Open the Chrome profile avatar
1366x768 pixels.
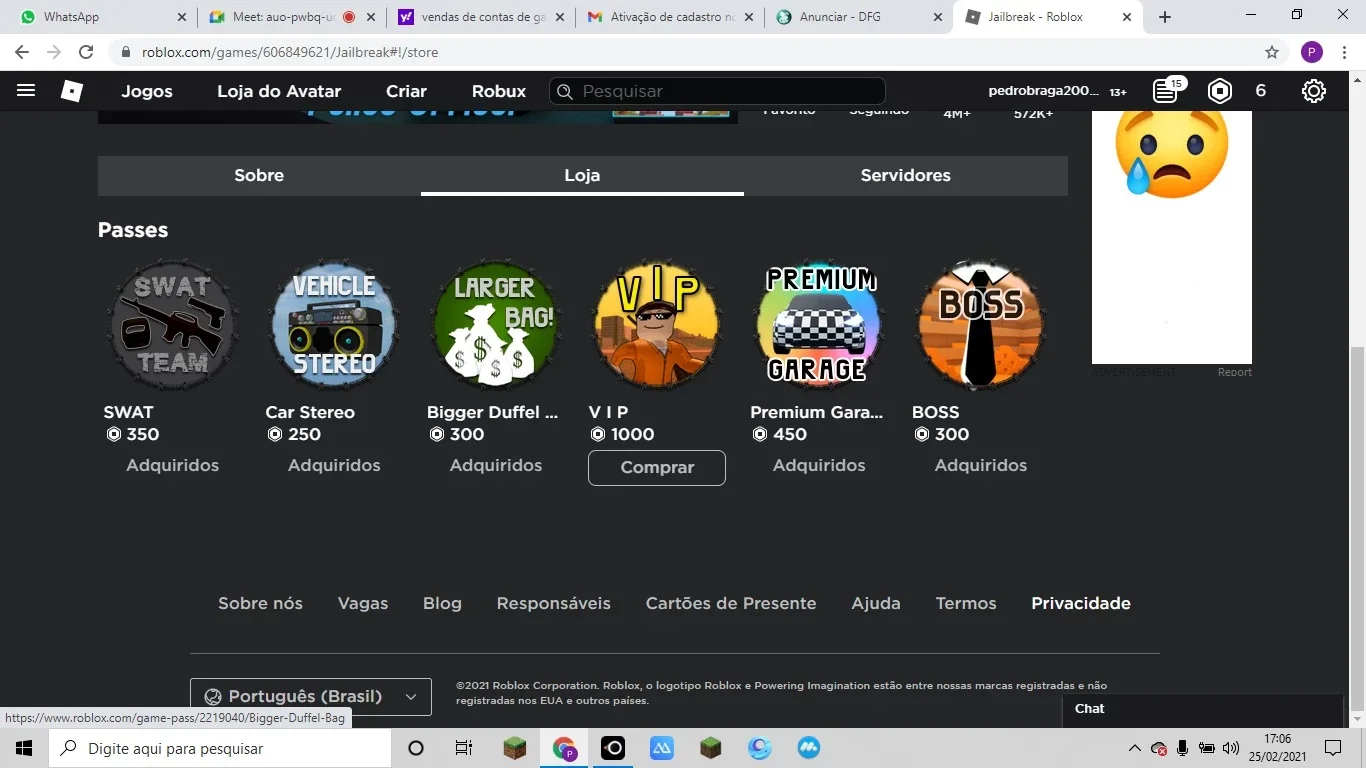(x=1312, y=52)
